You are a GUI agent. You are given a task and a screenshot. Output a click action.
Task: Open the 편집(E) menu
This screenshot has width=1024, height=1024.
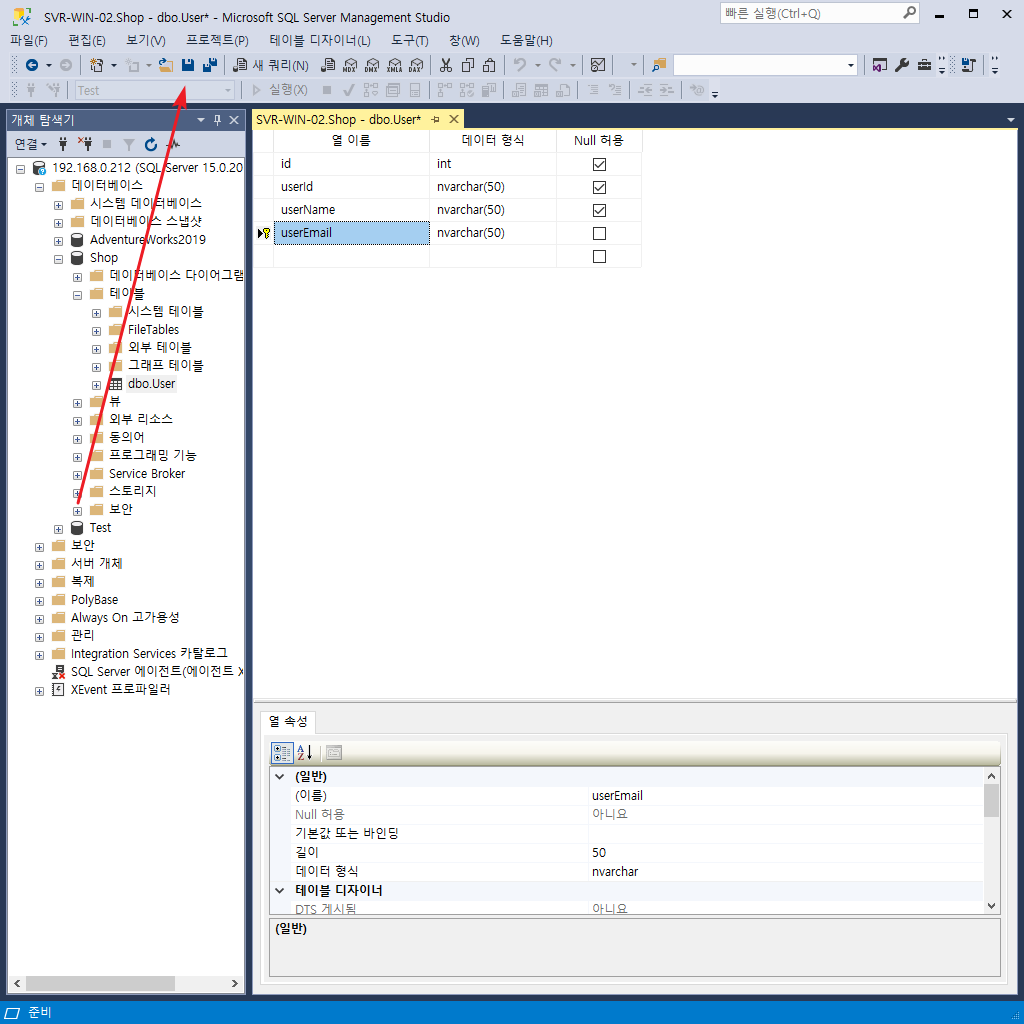(87, 40)
